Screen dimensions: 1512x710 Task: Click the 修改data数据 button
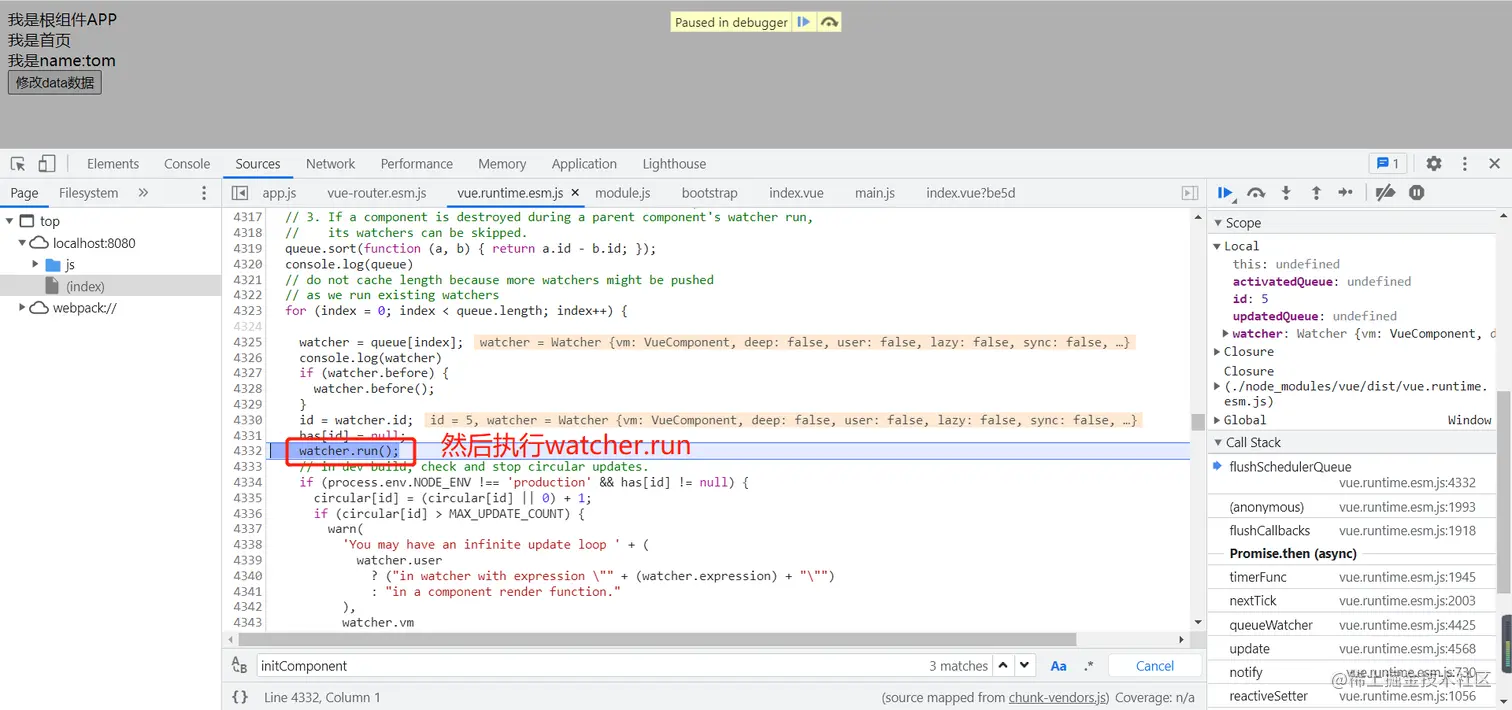click(x=55, y=82)
